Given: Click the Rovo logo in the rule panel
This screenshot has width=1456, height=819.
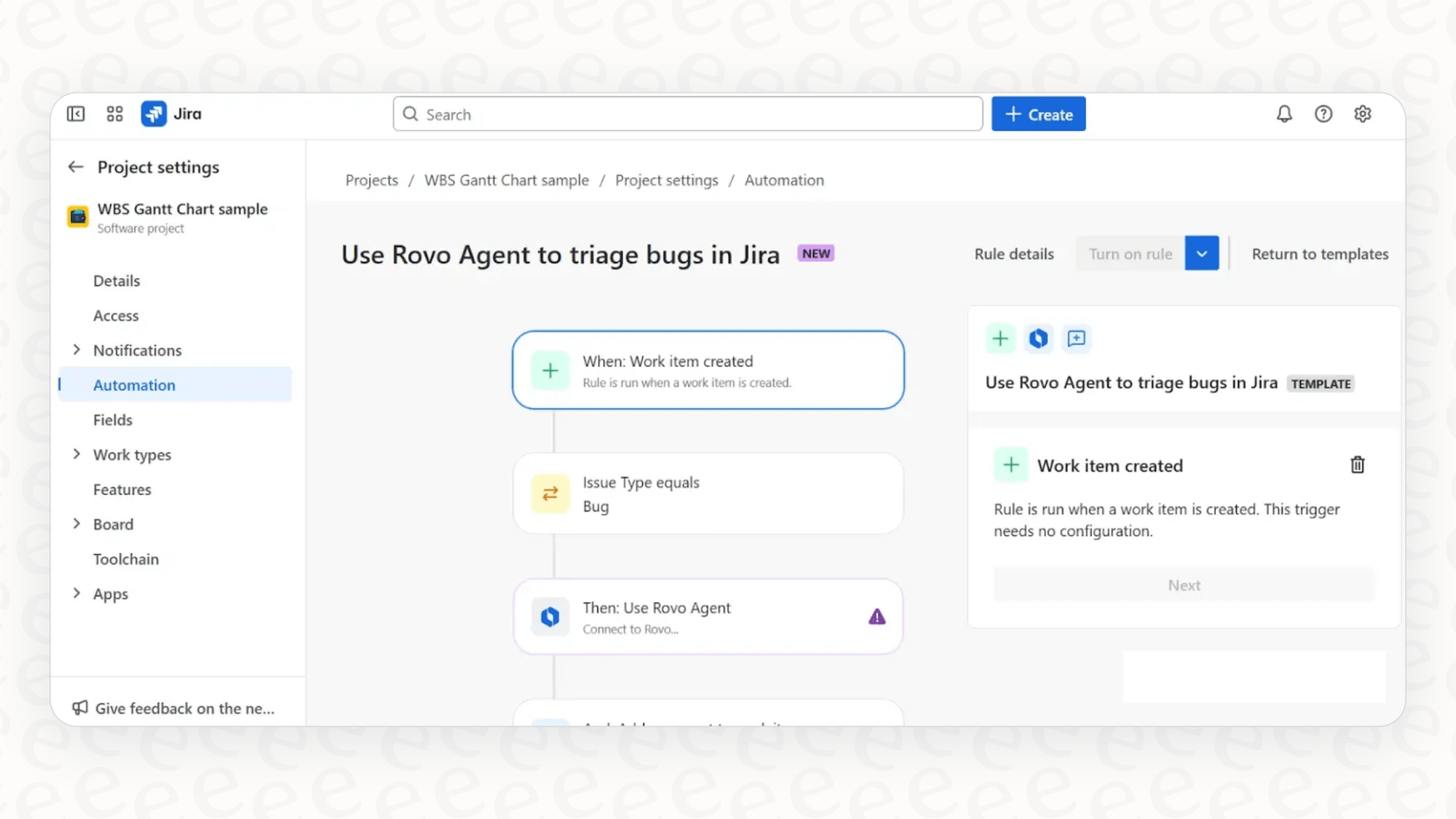Looking at the screenshot, I should (x=1038, y=339).
